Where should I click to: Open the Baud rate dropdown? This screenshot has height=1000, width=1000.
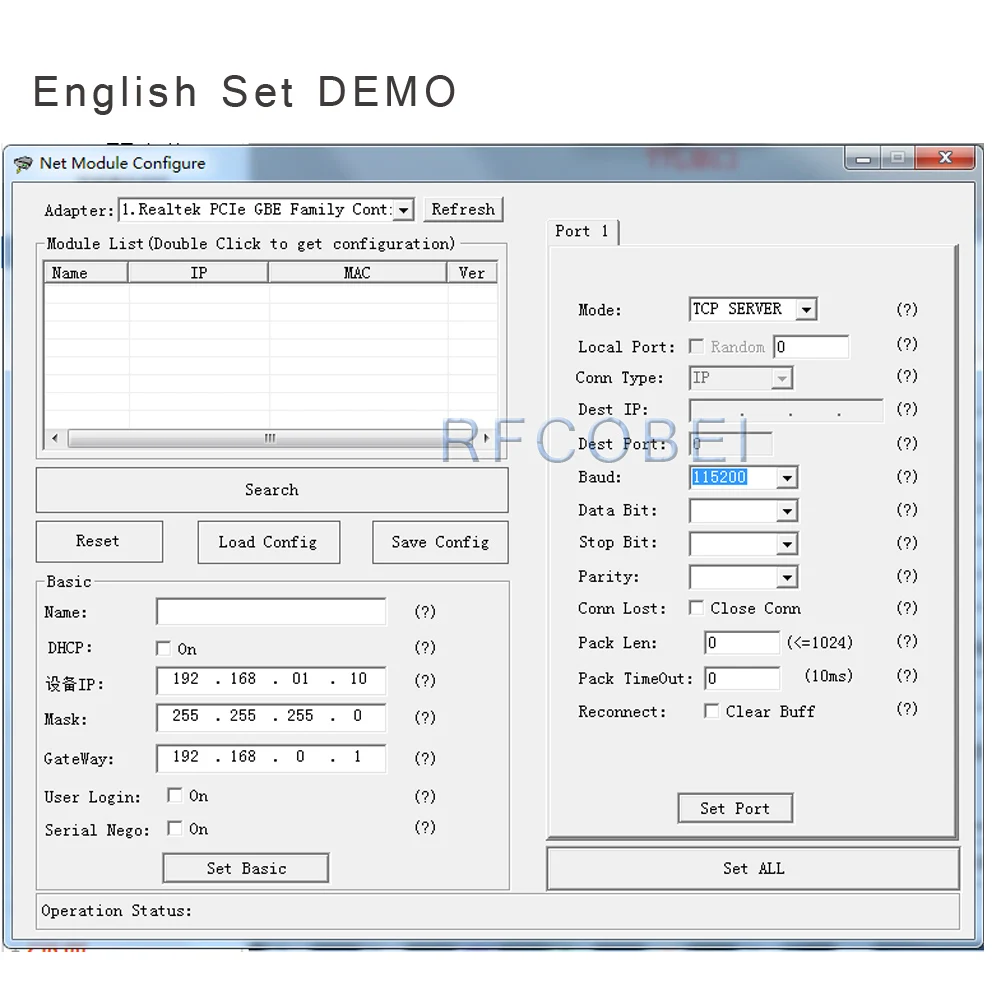[x=787, y=478]
